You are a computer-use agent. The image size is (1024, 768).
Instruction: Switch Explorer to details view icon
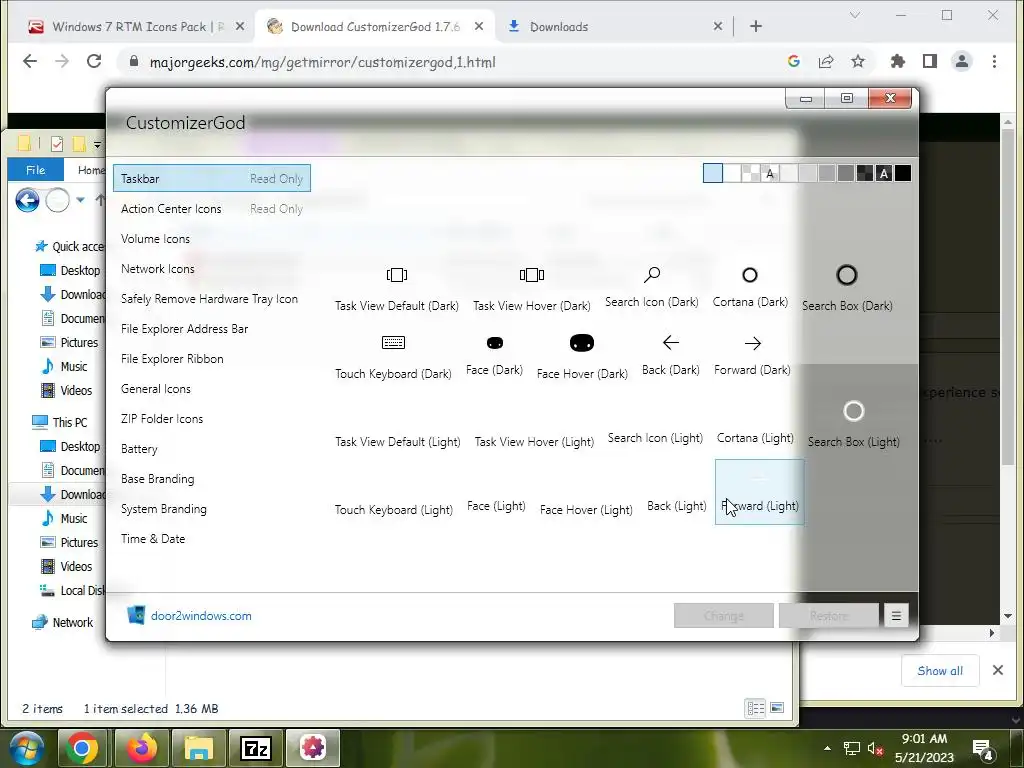pos(756,708)
